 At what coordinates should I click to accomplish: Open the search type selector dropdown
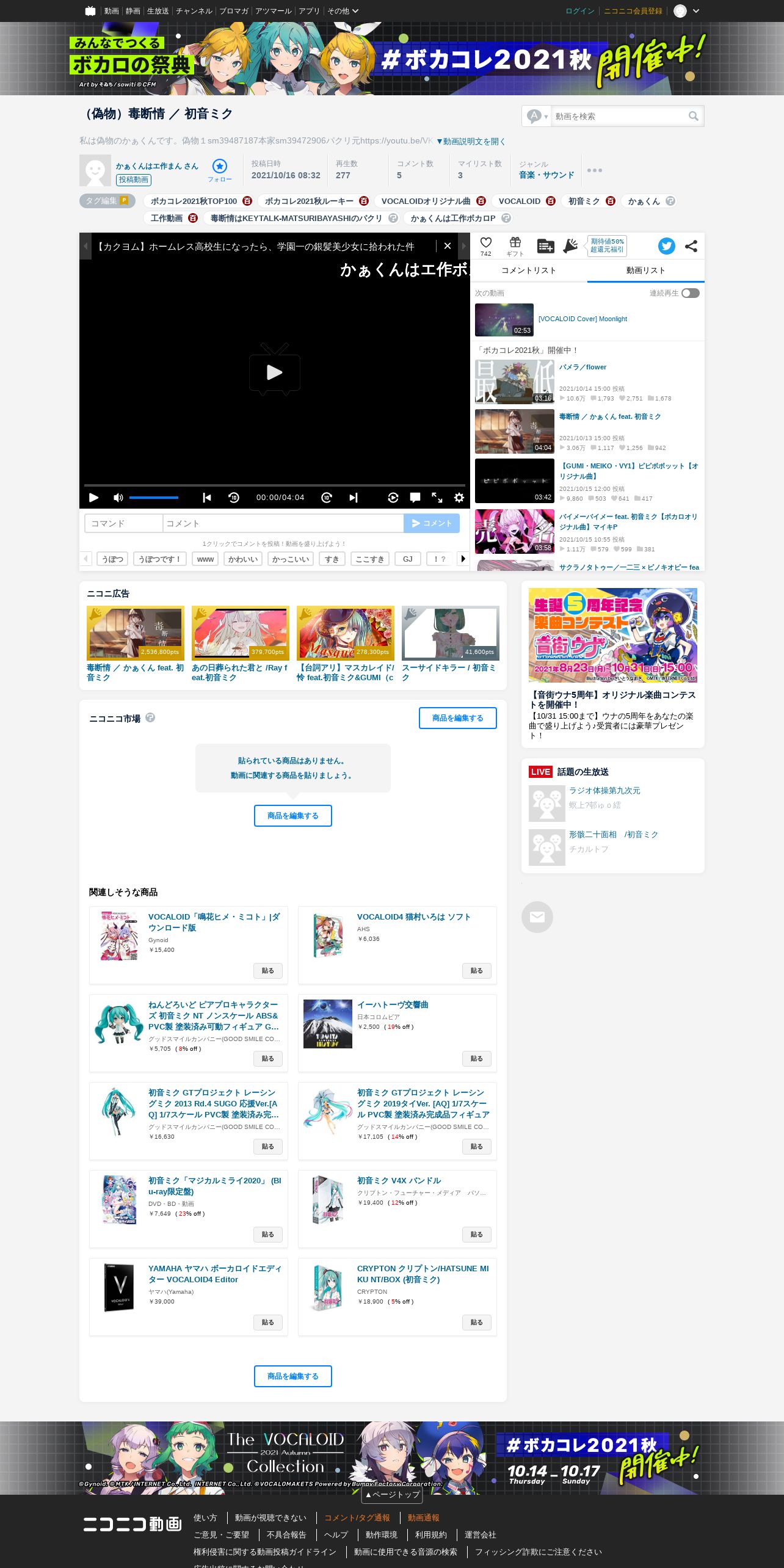[x=537, y=116]
